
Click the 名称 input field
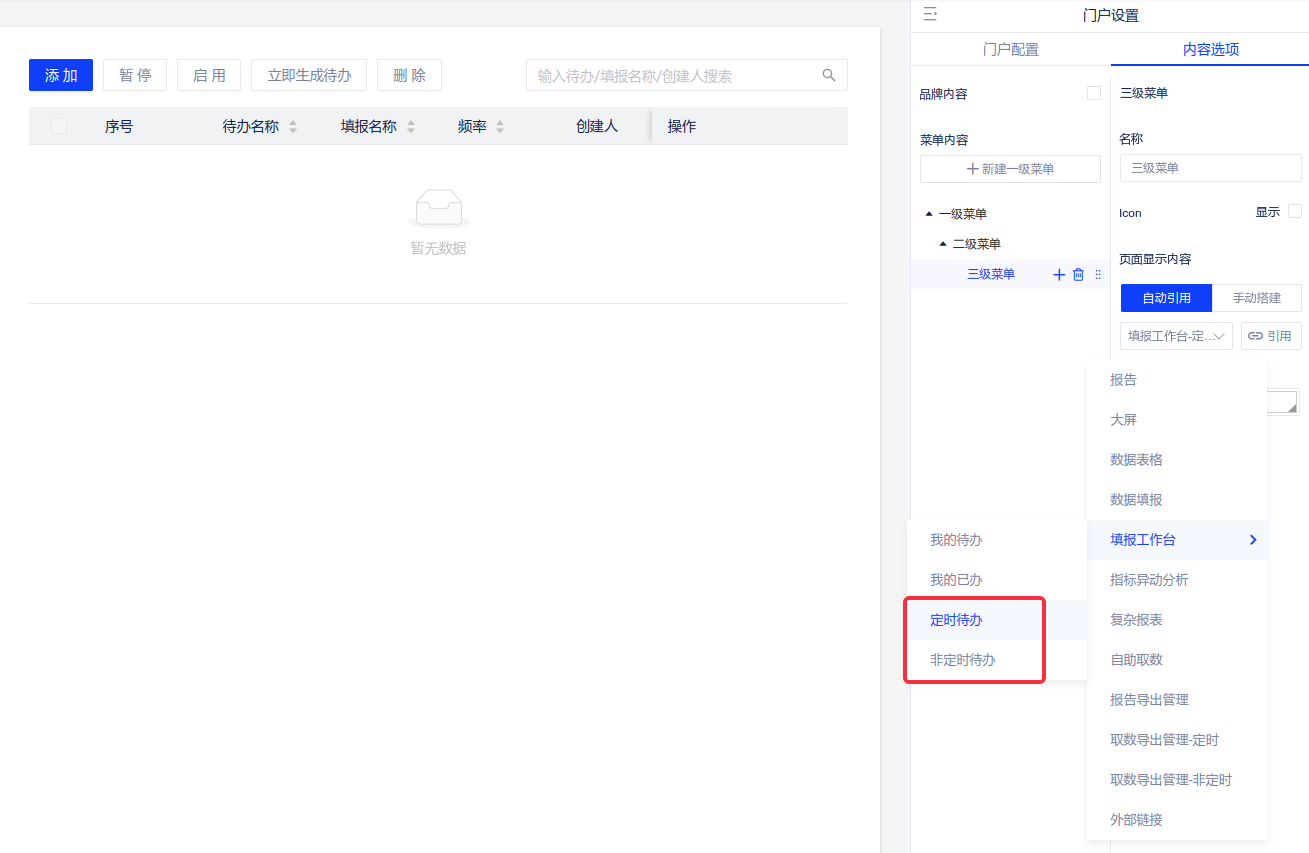[x=1210, y=168]
